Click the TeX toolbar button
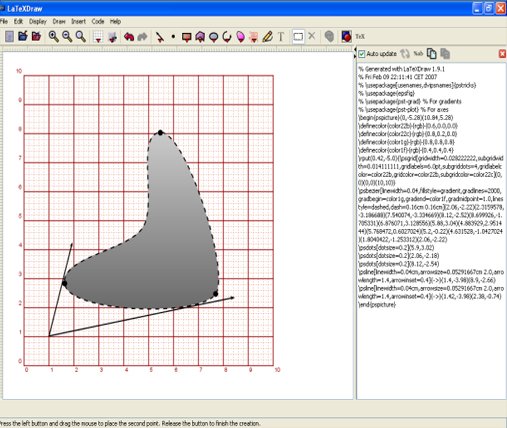Screen dimensions: 507x428 (360, 36)
